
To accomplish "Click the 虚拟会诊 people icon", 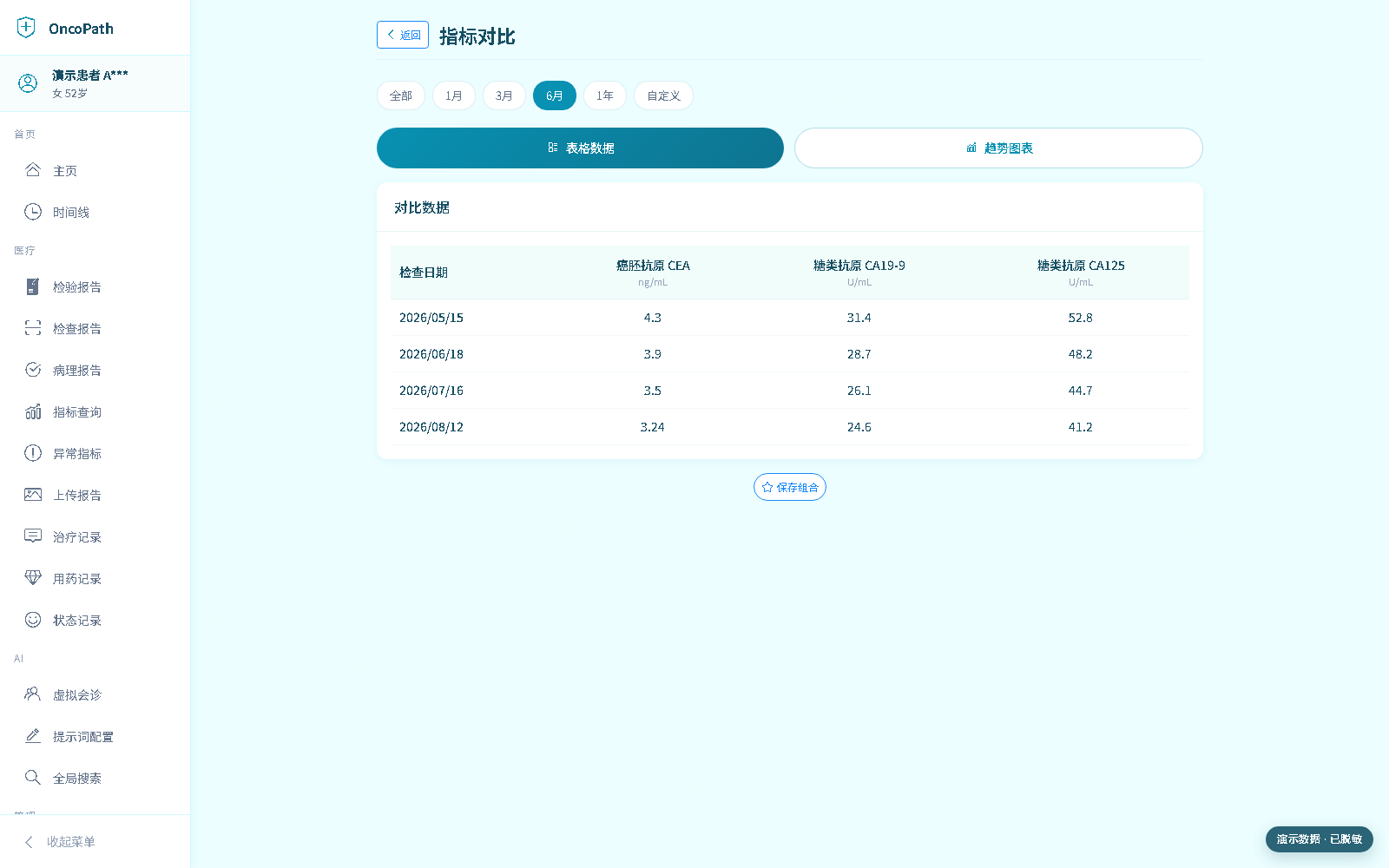I will (33, 694).
